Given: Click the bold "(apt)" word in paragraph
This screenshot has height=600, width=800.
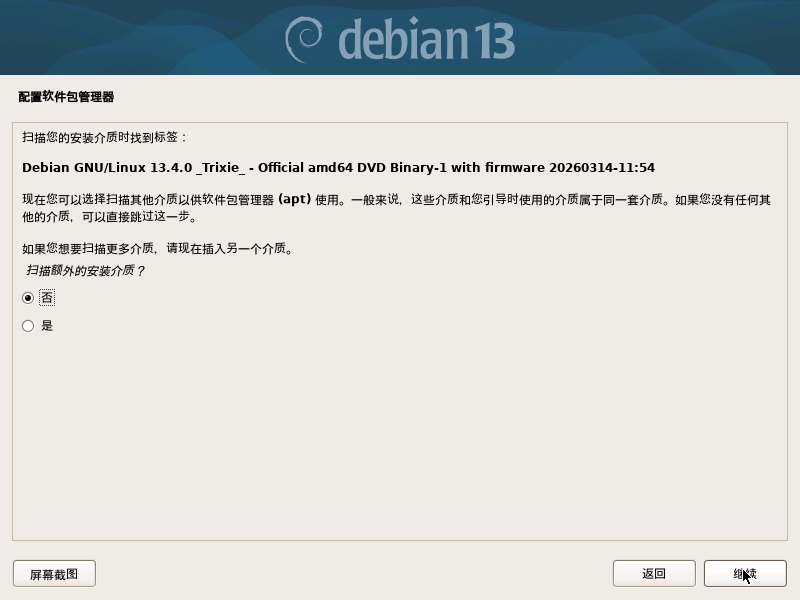Looking at the screenshot, I should [x=294, y=199].
